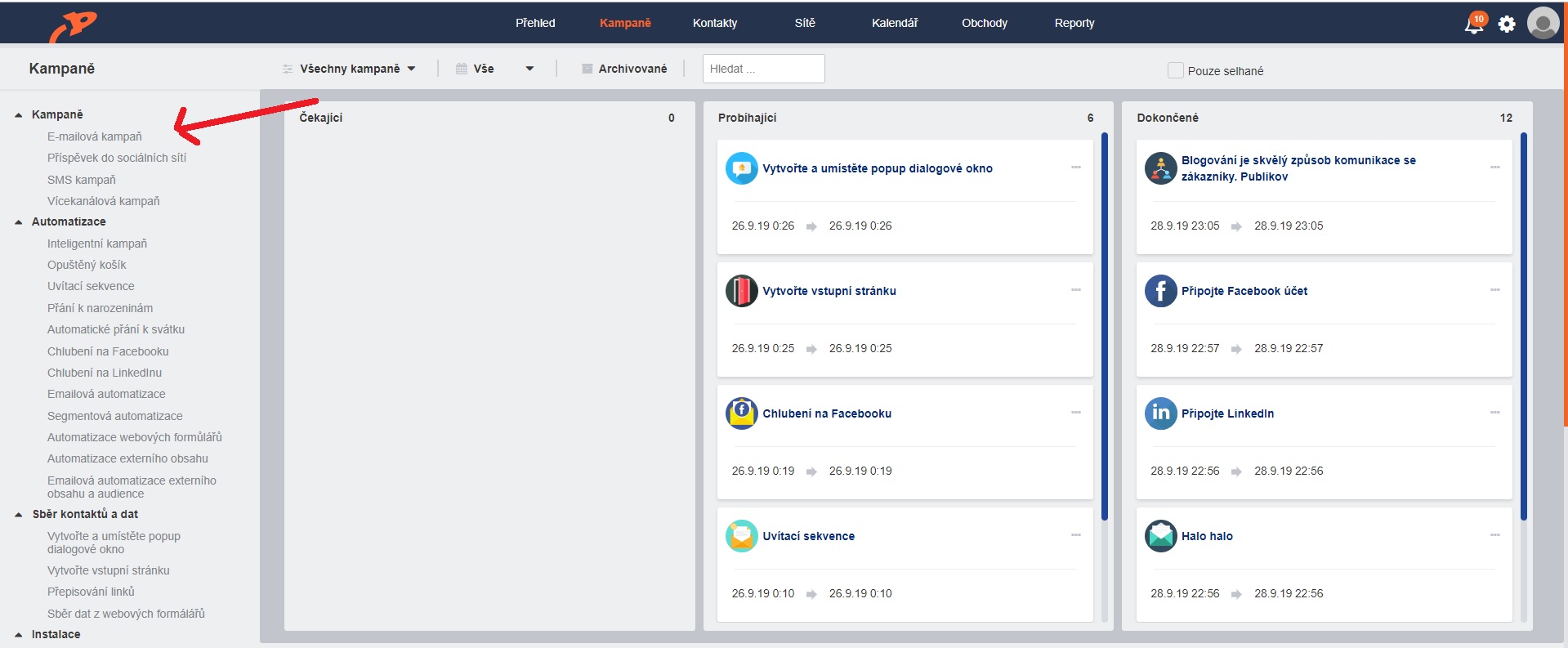This screenshot has height=648, width=1568.
Task: Open options menu of Připojte Facebook účet card
Action: [1495, 290]
